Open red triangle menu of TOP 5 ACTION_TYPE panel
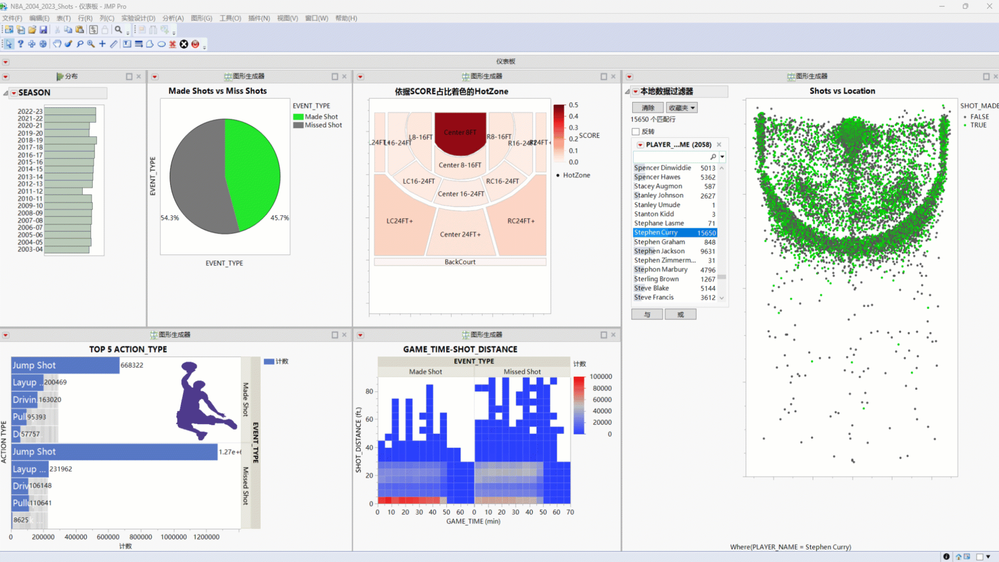Image resolution: width=999 pixels, height=562 pixels. (x=6, y=335)
